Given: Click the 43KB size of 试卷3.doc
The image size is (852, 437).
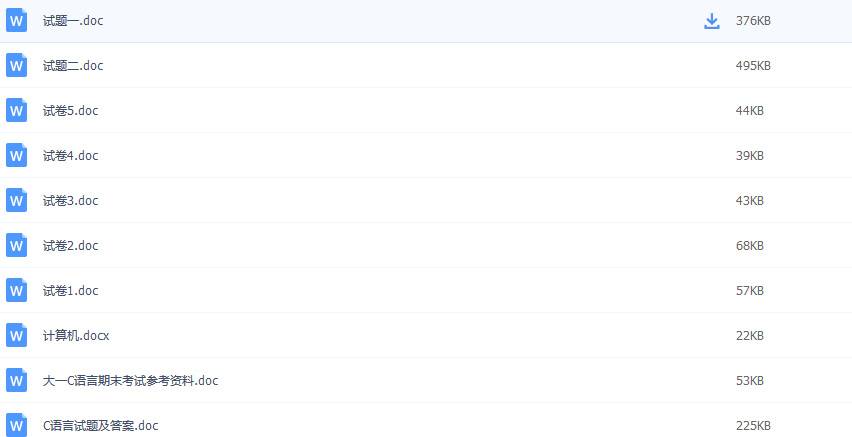Looking at the screenshot, I should tap(750, 201).
